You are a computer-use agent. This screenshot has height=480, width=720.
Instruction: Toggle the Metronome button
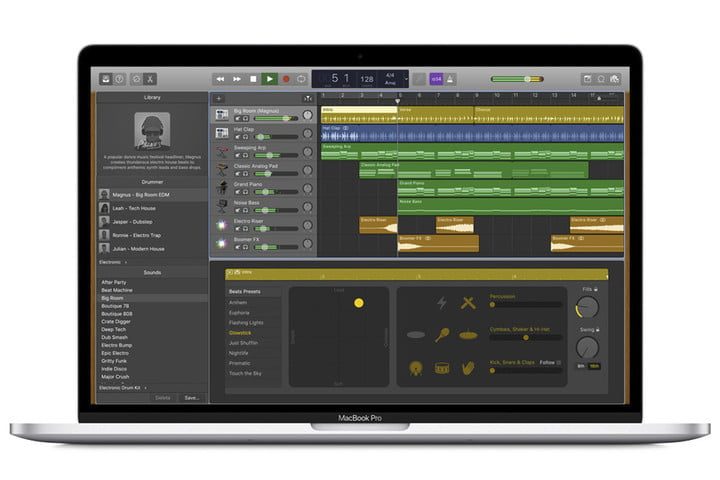450,79
